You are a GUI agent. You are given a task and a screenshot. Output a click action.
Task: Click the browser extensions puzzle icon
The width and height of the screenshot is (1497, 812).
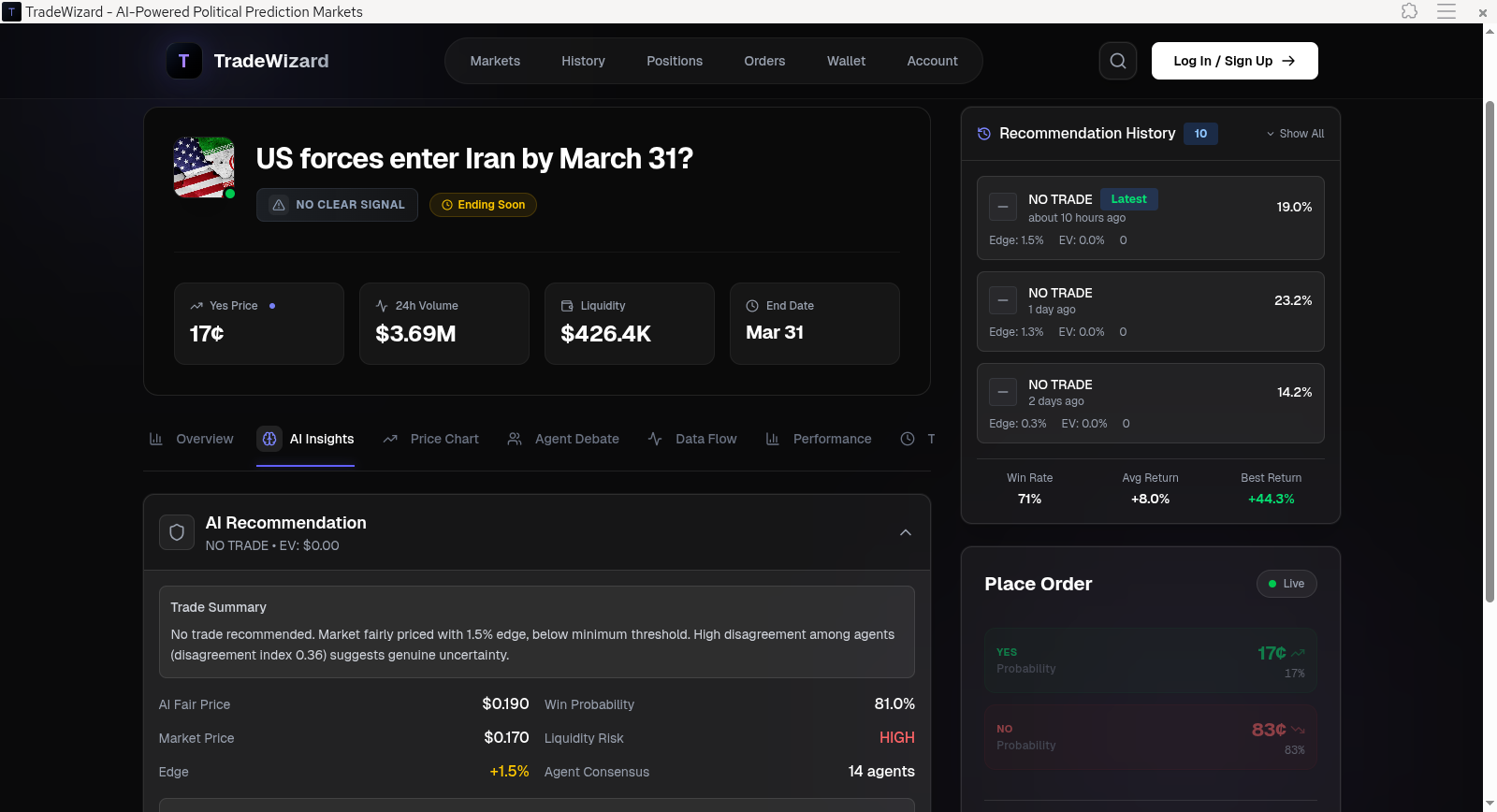[x=1410, y=11]
